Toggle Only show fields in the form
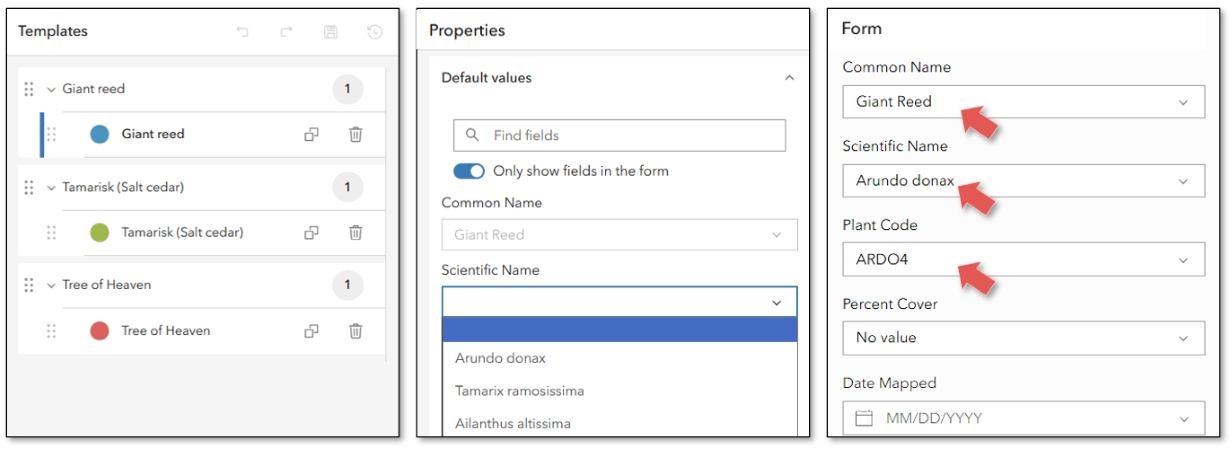The height and width of the screenshot is (450, 1232). [469, 171]
